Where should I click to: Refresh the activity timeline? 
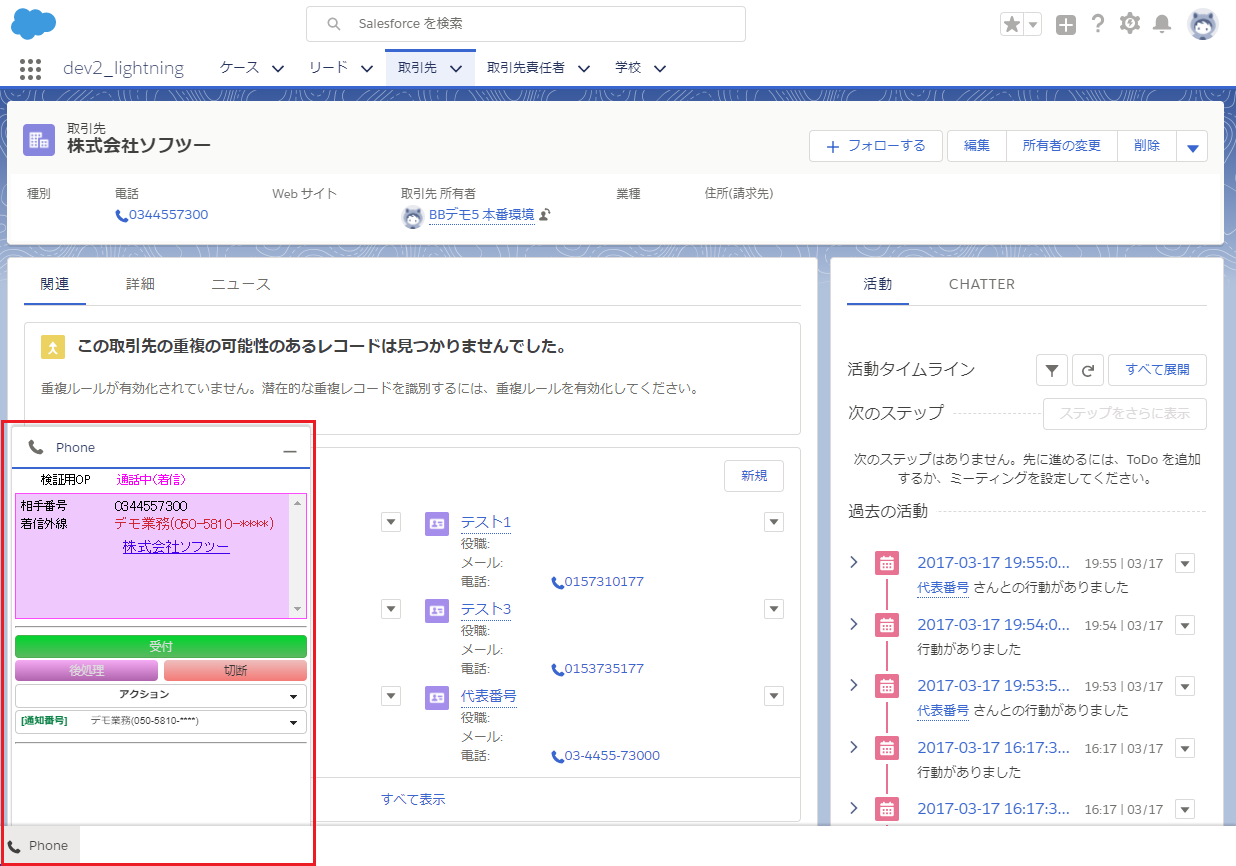click(x=1087, y=370)
